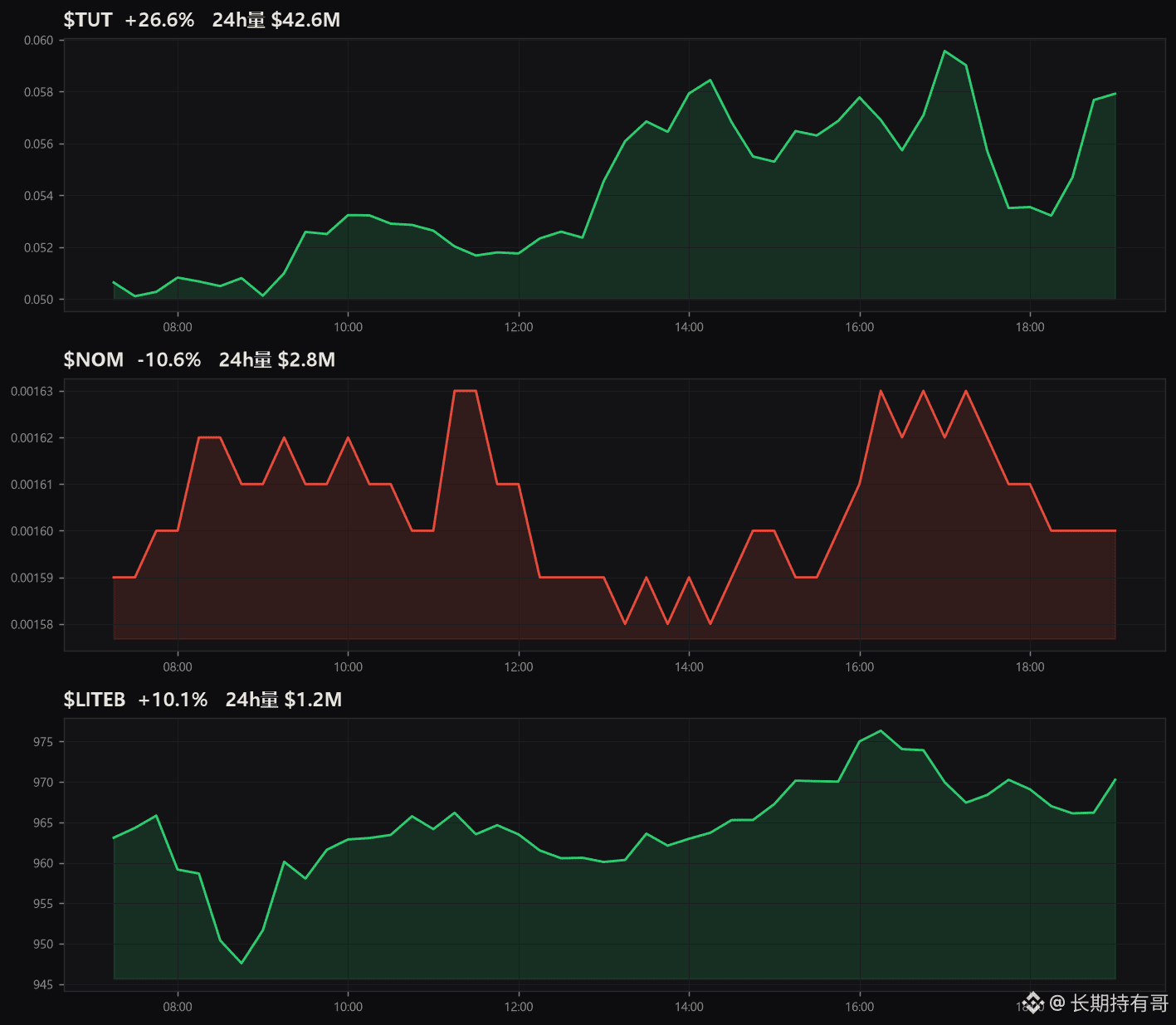Click 08:00 on the $LITEB chart time axis

178,1007
